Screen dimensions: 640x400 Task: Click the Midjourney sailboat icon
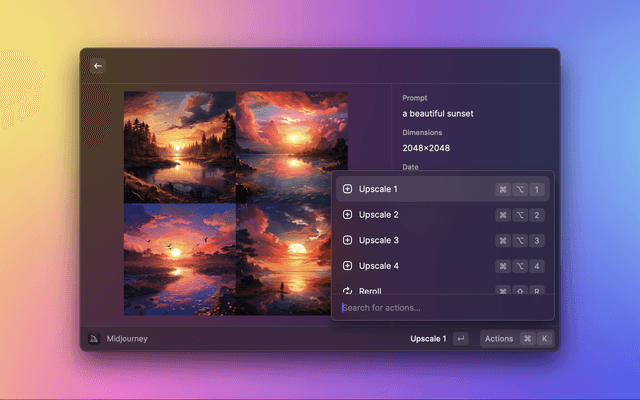coord(94,339)
